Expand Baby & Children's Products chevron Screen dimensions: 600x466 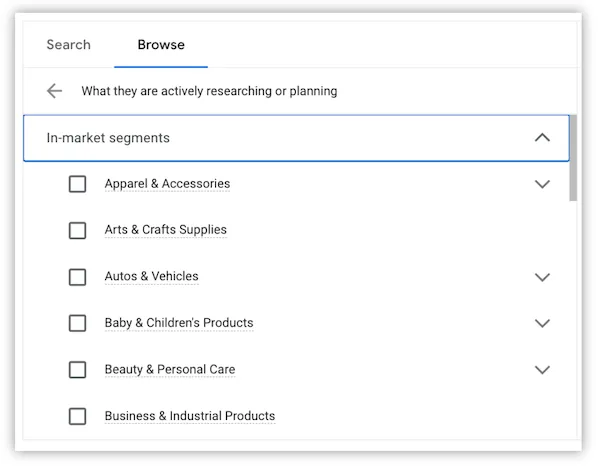click(542, 323)
